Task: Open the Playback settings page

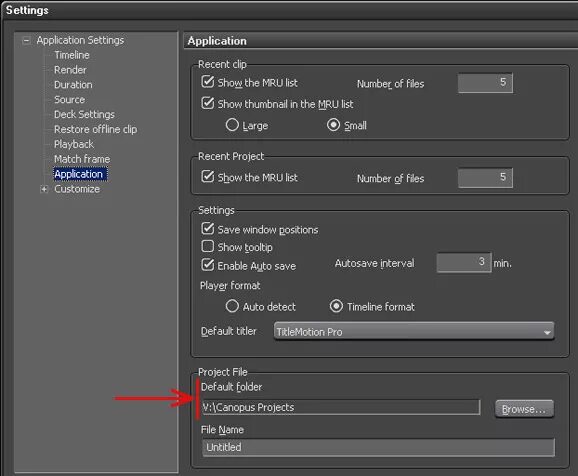Action: [74, 144]
